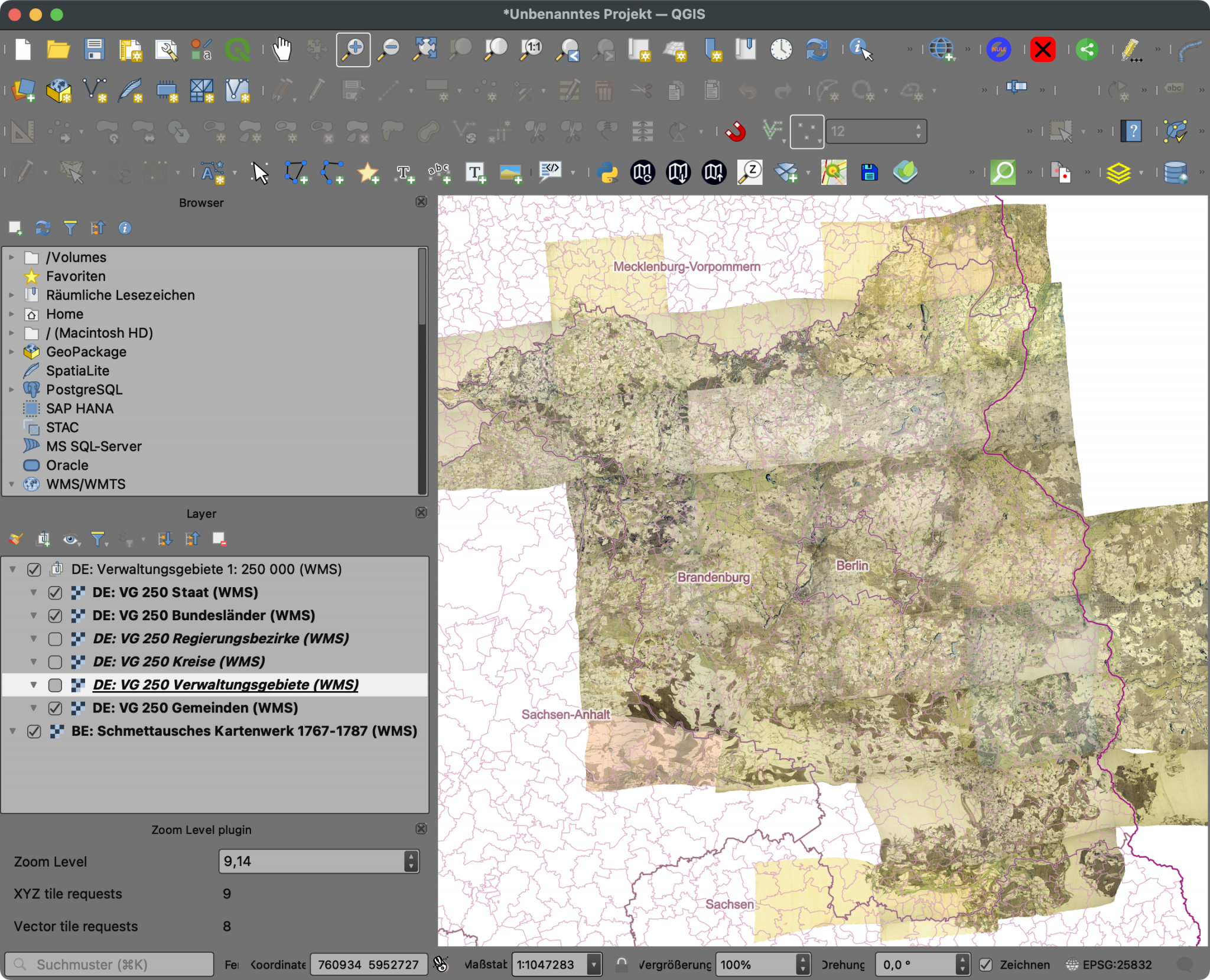Click the filter icon in Browser panel
Image resolution: width=1210 pixels, height=980 pixels.
tap(70, 228)
